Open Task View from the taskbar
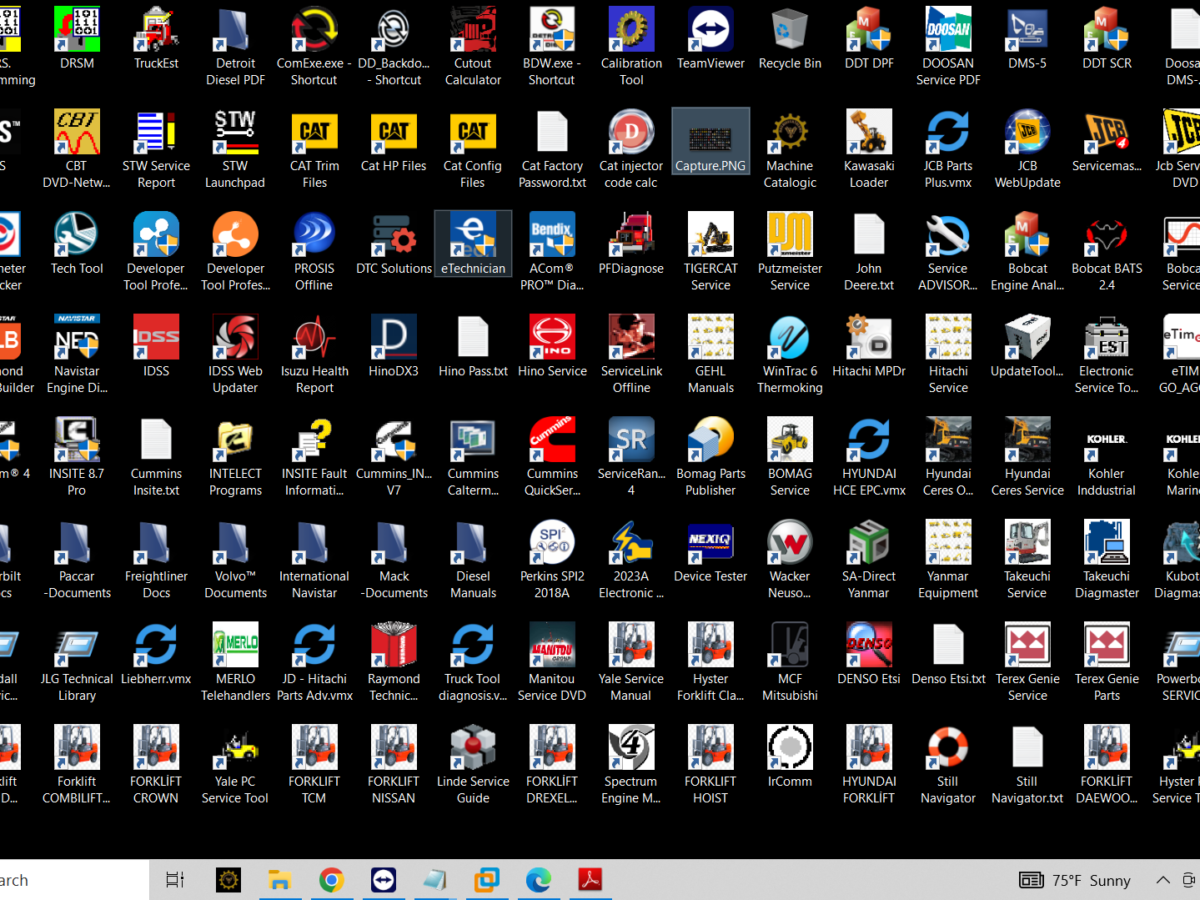 click(175, 880)
